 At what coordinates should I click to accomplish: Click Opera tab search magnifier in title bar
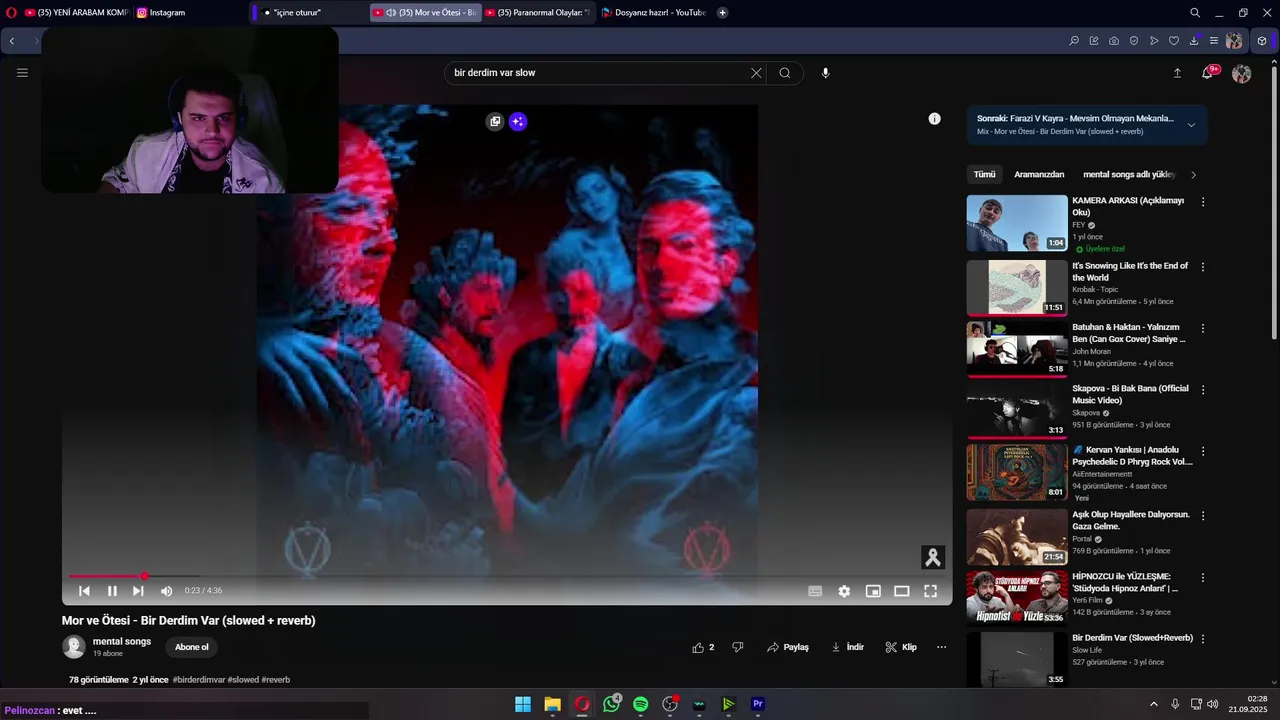pyautogui.click(x=1195, y=13)
